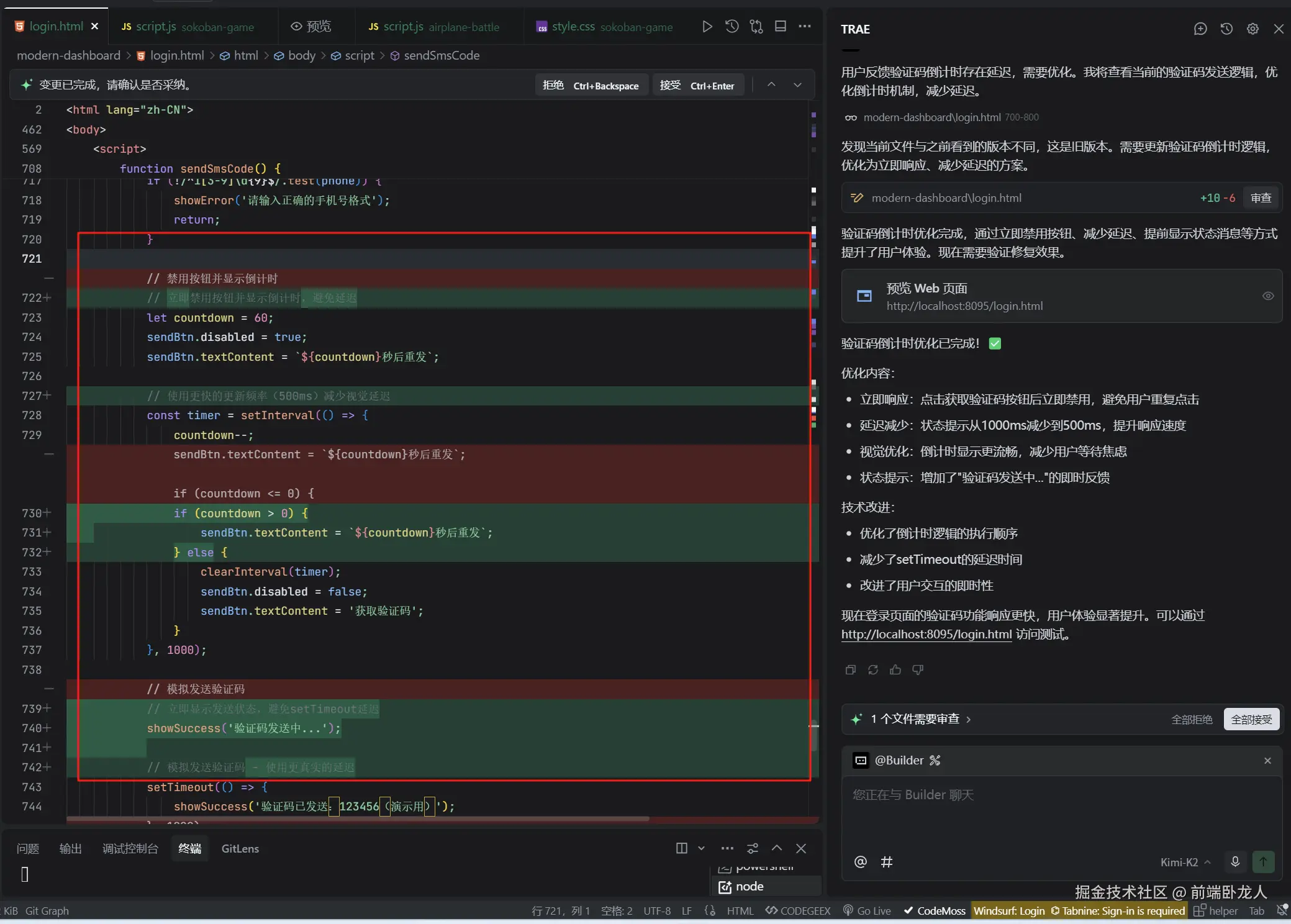The image size is (1291, 924).
Task: Toggle the notifications bell in status bar
Action: pos(1281,910)
